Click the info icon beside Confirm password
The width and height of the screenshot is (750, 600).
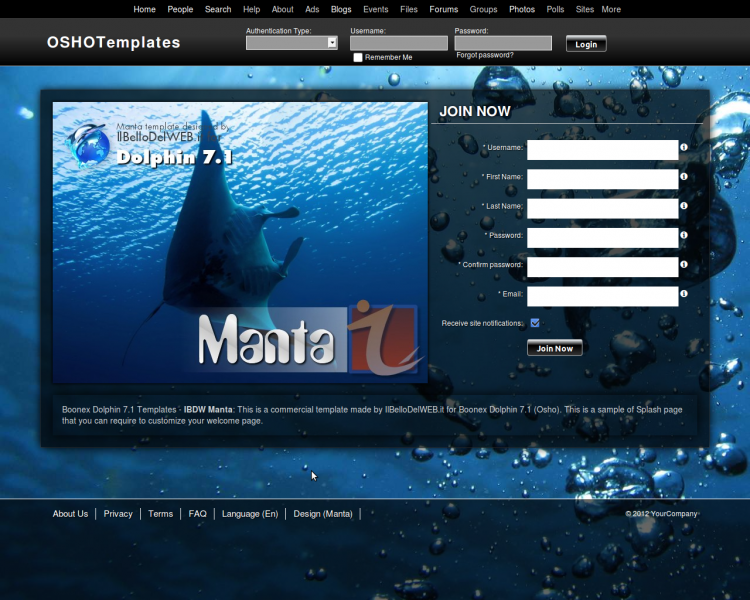point(684,264)
